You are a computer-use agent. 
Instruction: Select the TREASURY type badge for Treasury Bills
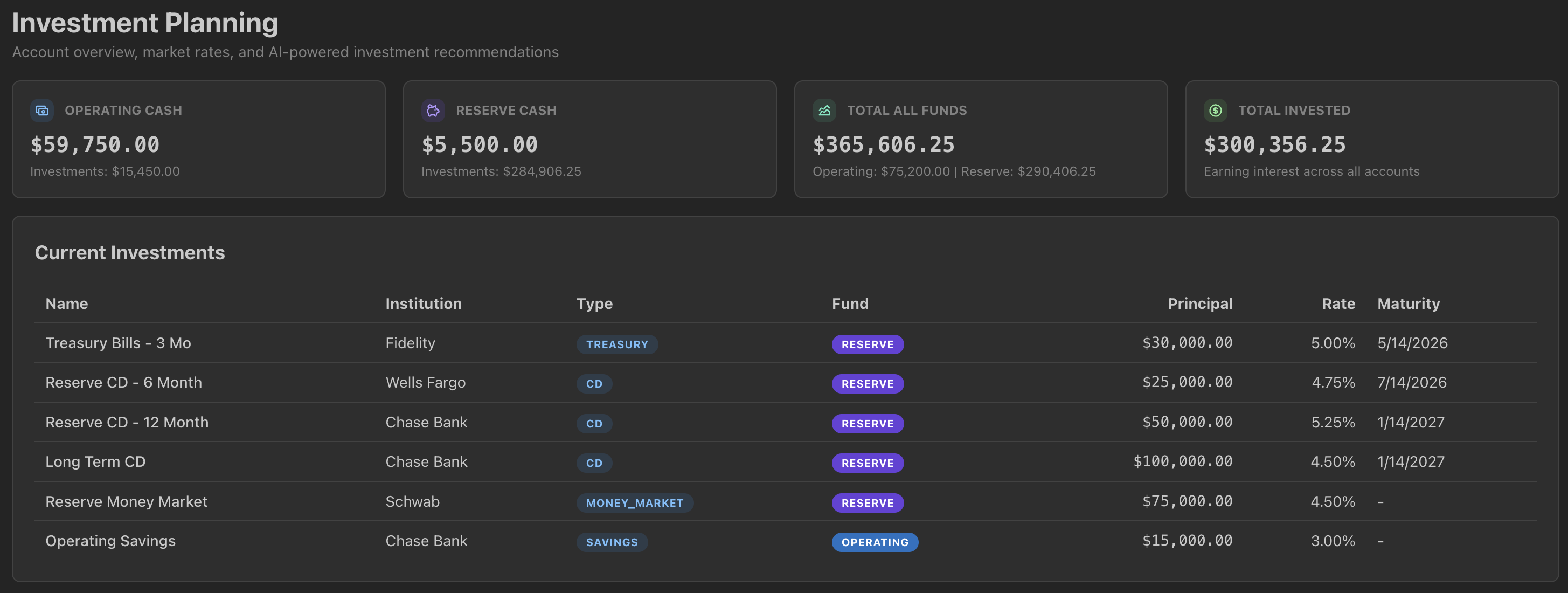(x=617, y=344)
